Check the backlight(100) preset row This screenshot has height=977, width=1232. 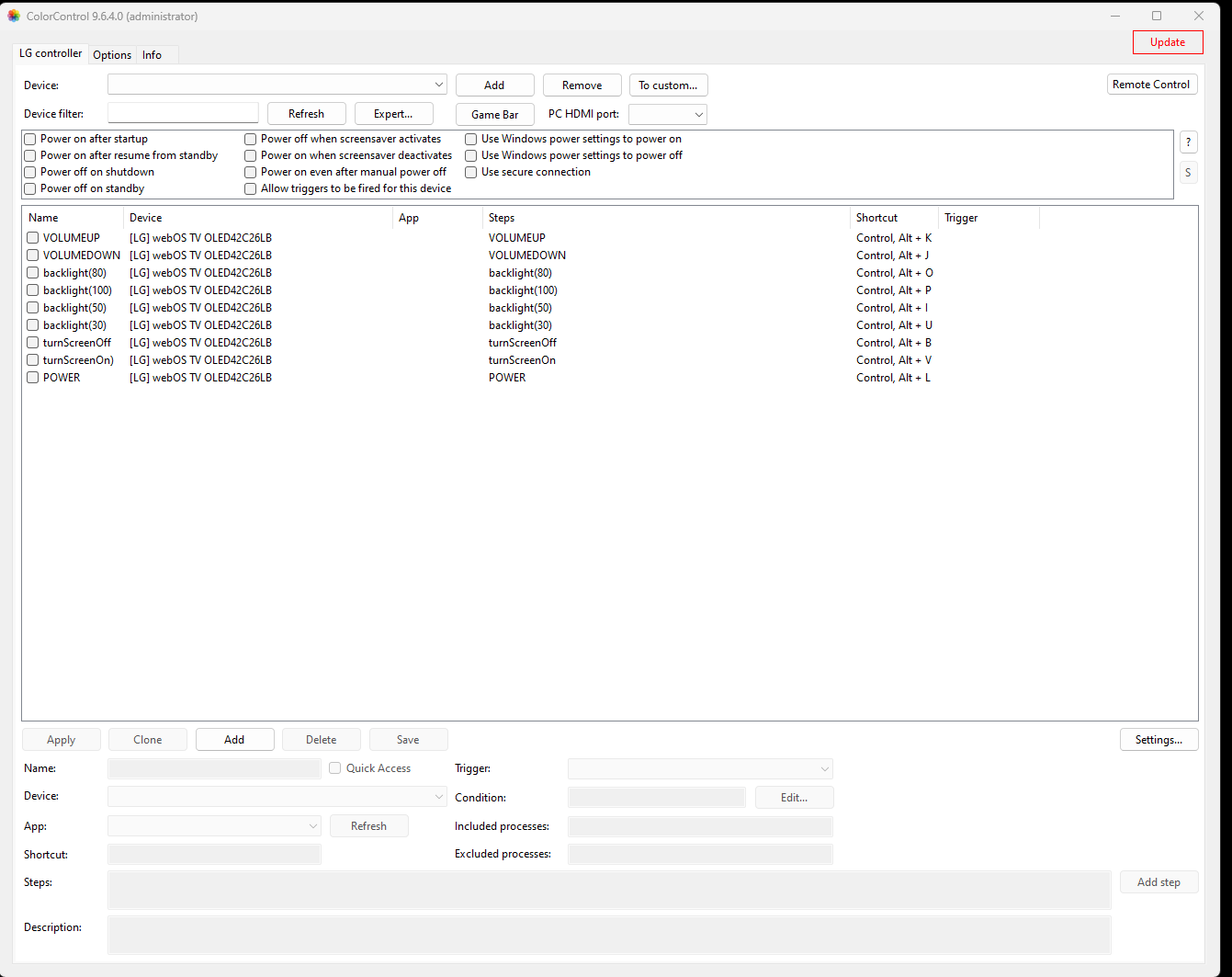33,290
